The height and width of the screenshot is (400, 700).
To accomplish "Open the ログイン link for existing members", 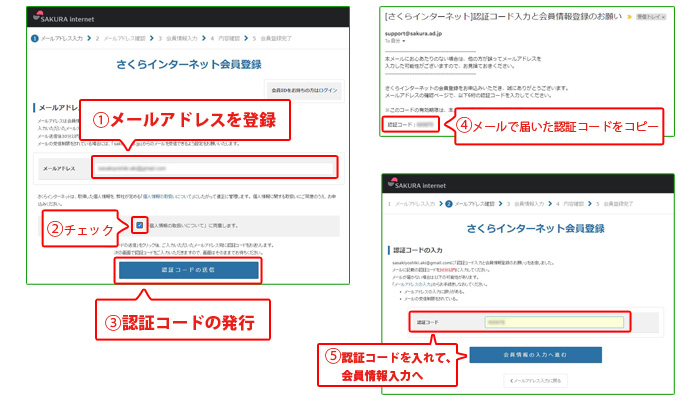I will coord(328,90).
